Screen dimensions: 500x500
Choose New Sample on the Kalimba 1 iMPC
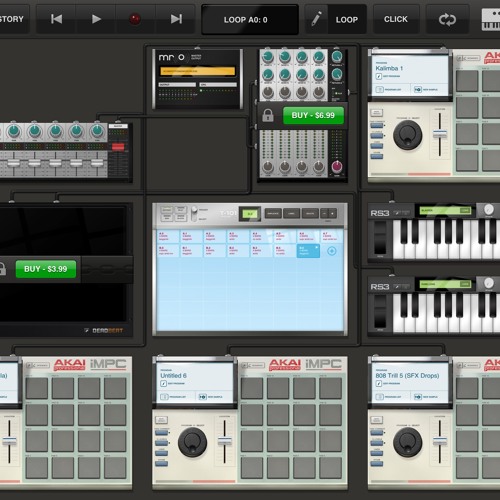(x=426, y=90)
